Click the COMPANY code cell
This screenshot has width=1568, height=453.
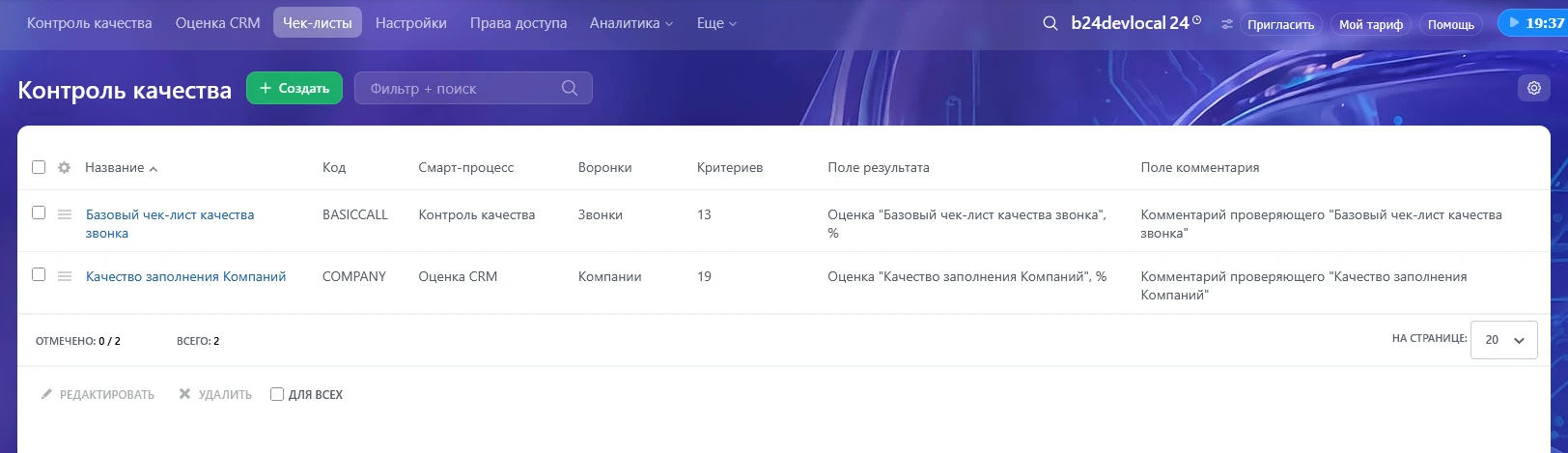[354, 276]
